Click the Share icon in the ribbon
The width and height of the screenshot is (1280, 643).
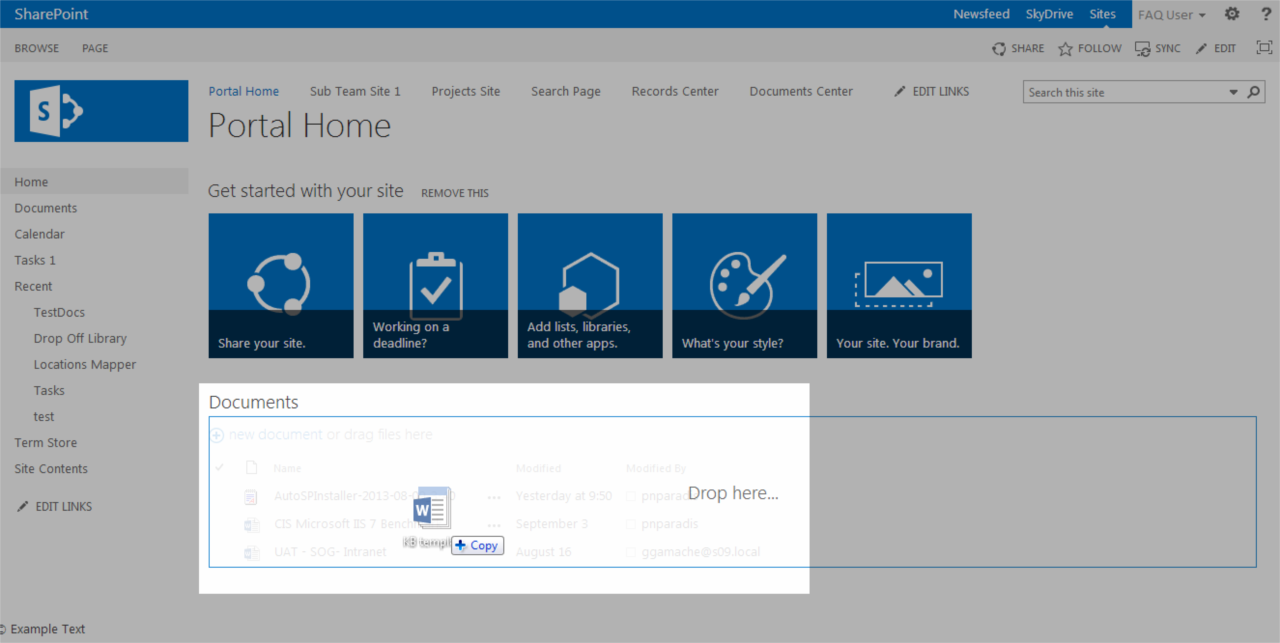click(999, 48)
